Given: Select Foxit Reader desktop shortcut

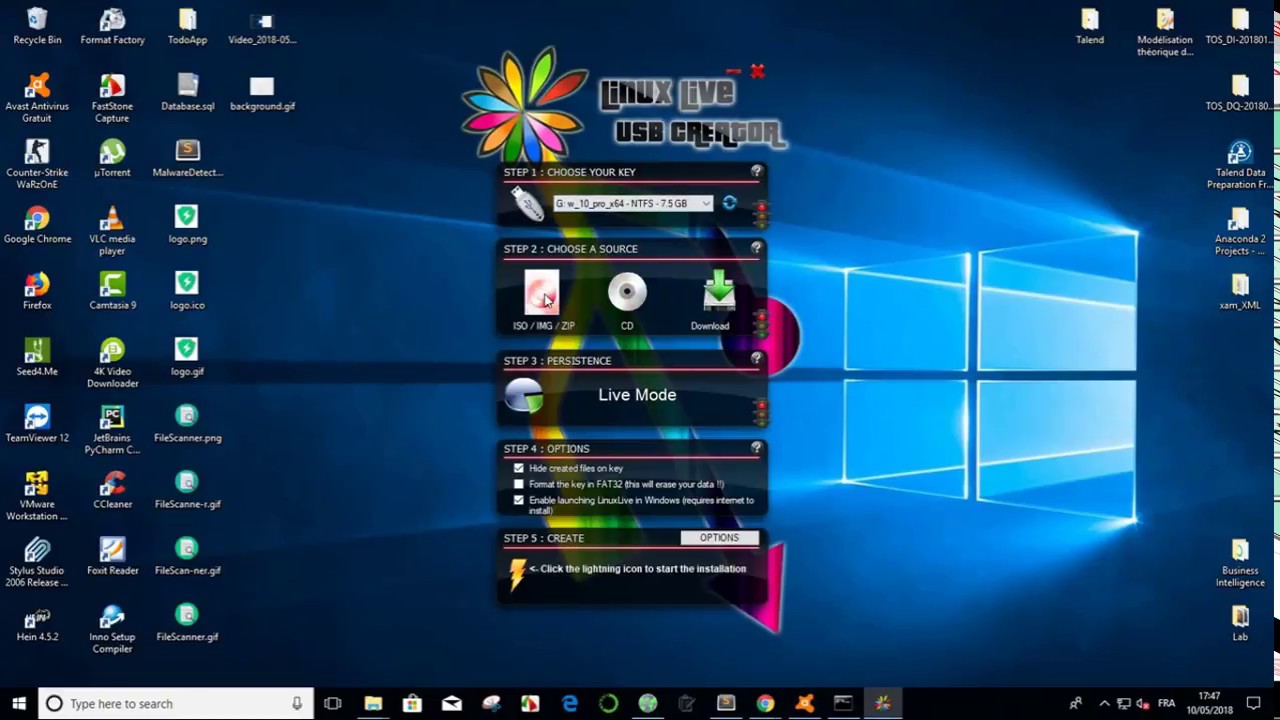Looking at the screenshot, I should [112, 556].
